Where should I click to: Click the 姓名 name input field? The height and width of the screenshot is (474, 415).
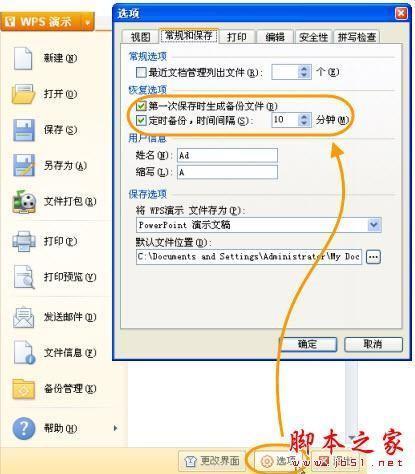pos(227,155)
